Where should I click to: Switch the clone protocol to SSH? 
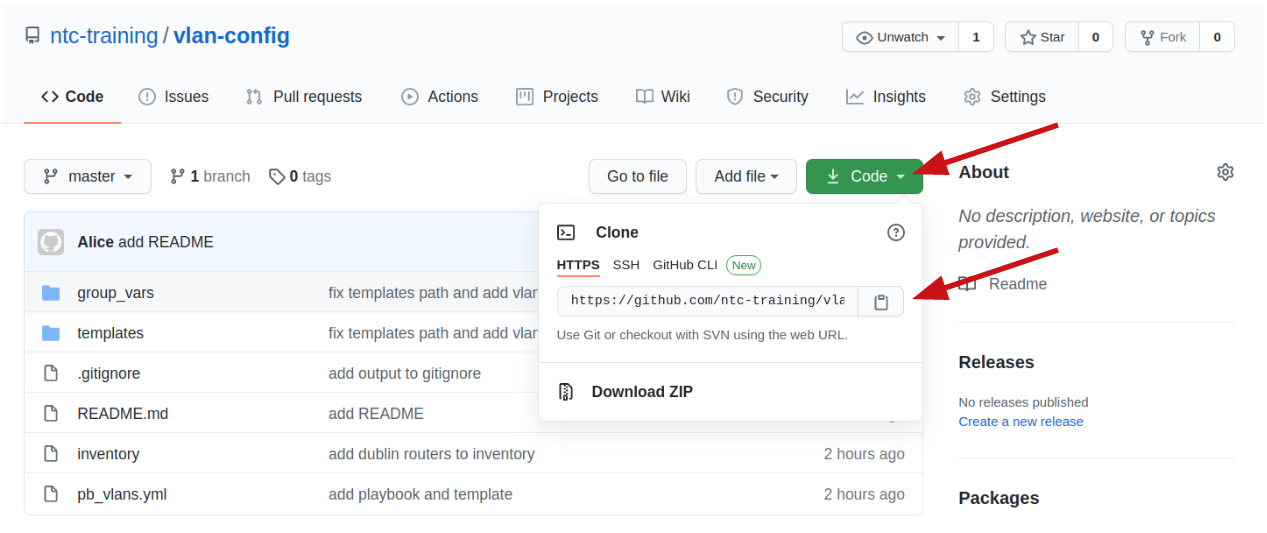(x=626, y=265)
